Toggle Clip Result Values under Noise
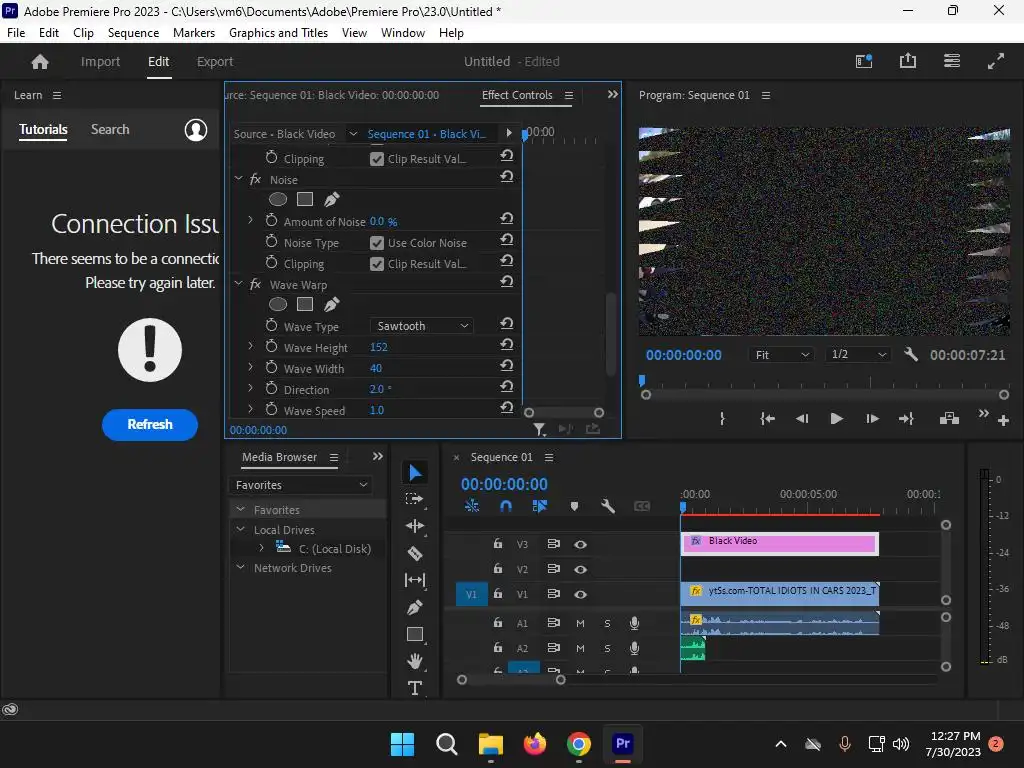This screenshot has width=1024, height=768. pyautogui.click(x=377, y=264)
